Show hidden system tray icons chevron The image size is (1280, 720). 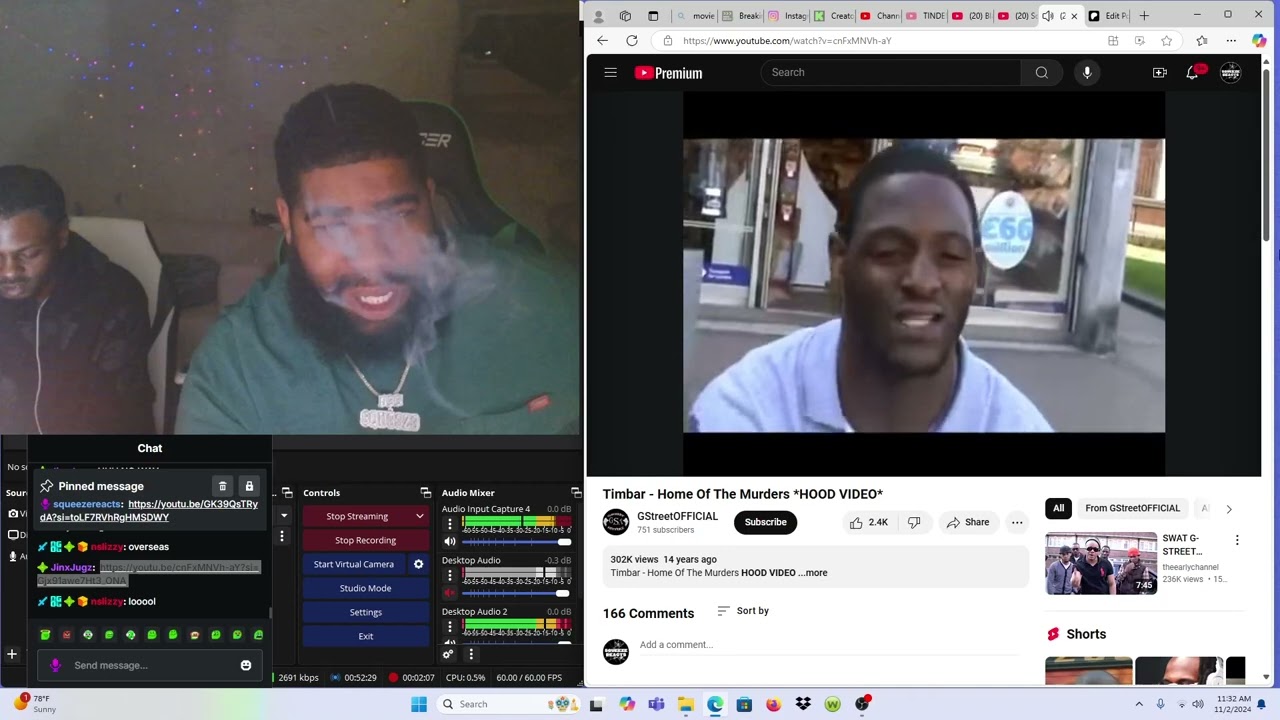tap(1138, 704)
